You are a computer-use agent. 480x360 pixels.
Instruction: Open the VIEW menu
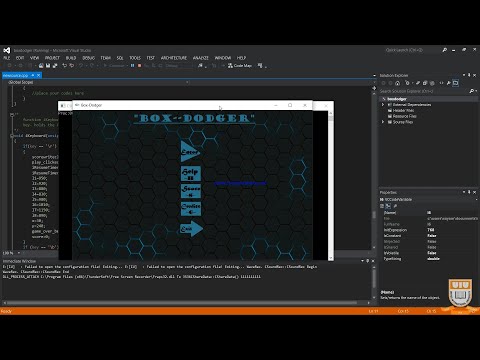point(35,58)
